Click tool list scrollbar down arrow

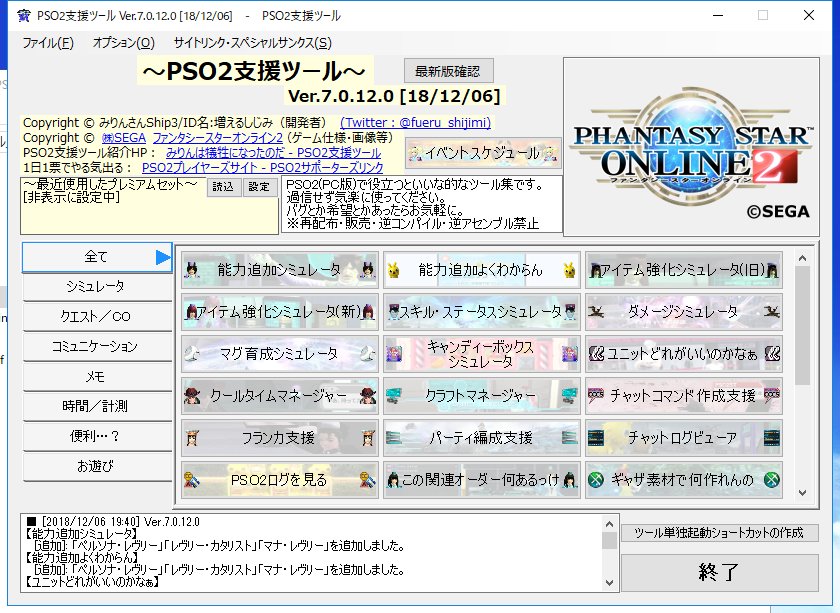(x=802, y=492)
